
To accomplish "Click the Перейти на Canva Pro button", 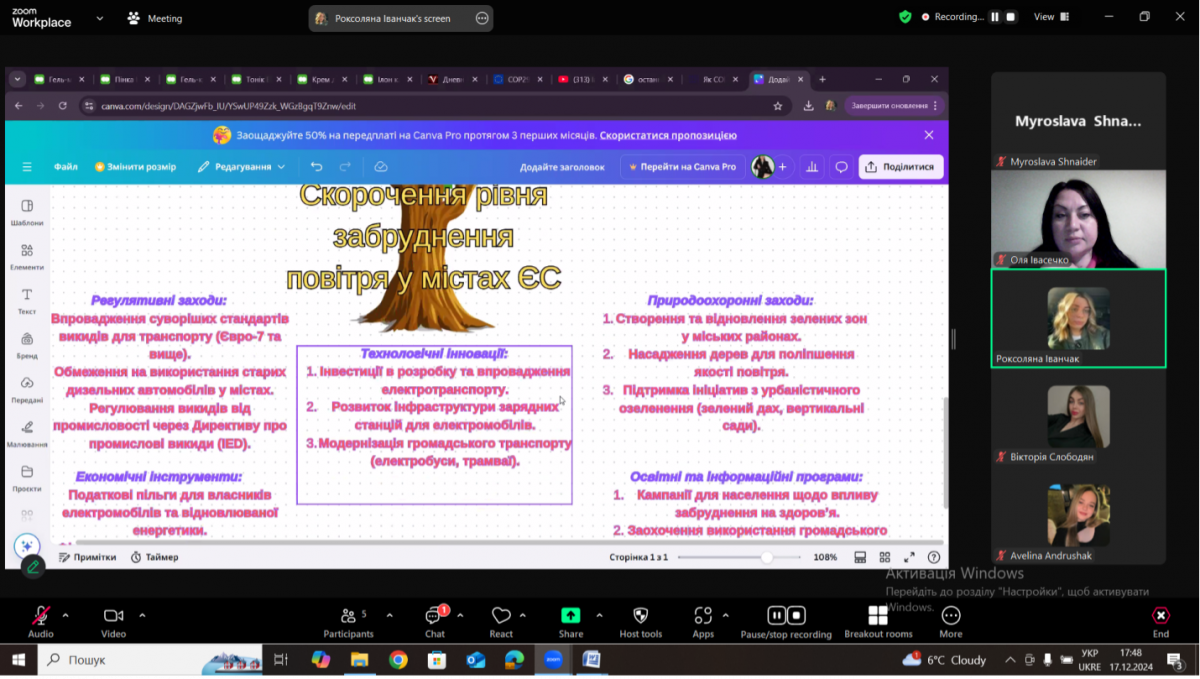I will 682,167.
